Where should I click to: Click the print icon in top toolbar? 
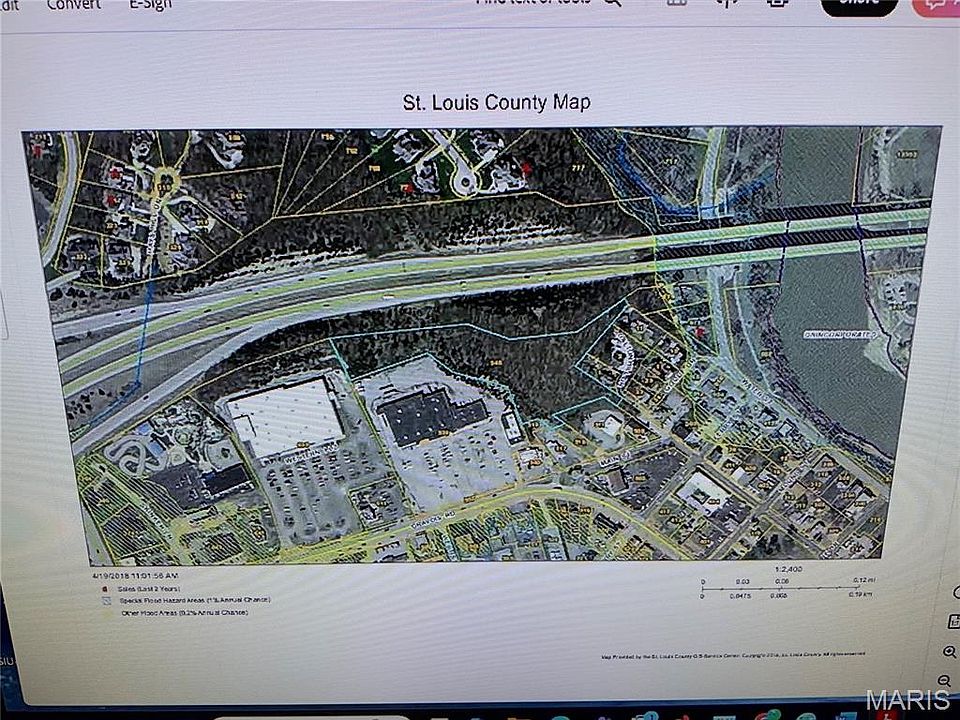tap(777, 4)
